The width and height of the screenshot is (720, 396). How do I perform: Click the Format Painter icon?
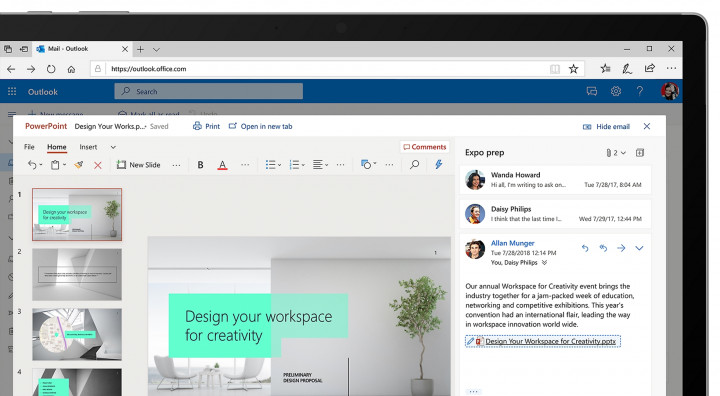click(x=79, y=164)
